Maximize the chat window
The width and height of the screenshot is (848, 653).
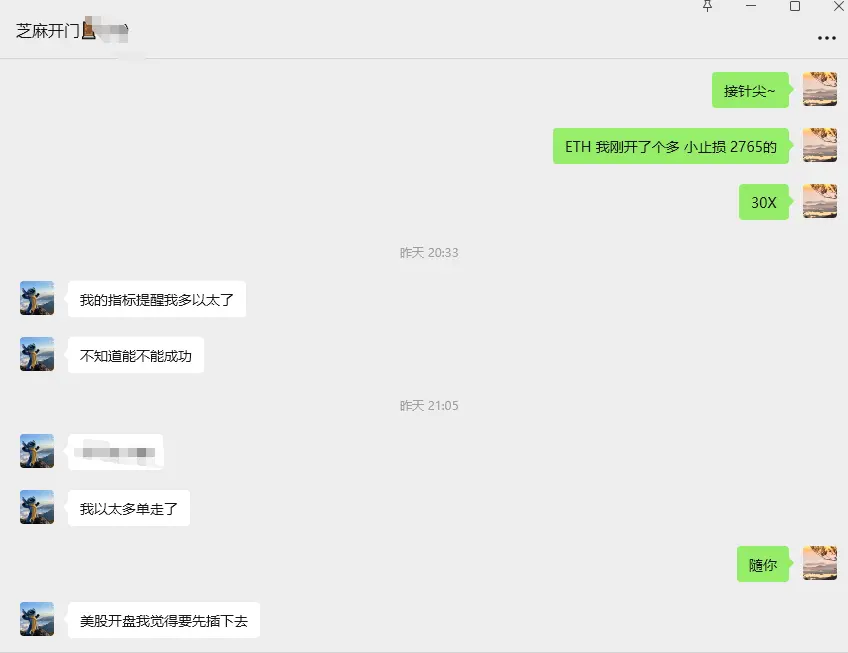tap(794, 6)
